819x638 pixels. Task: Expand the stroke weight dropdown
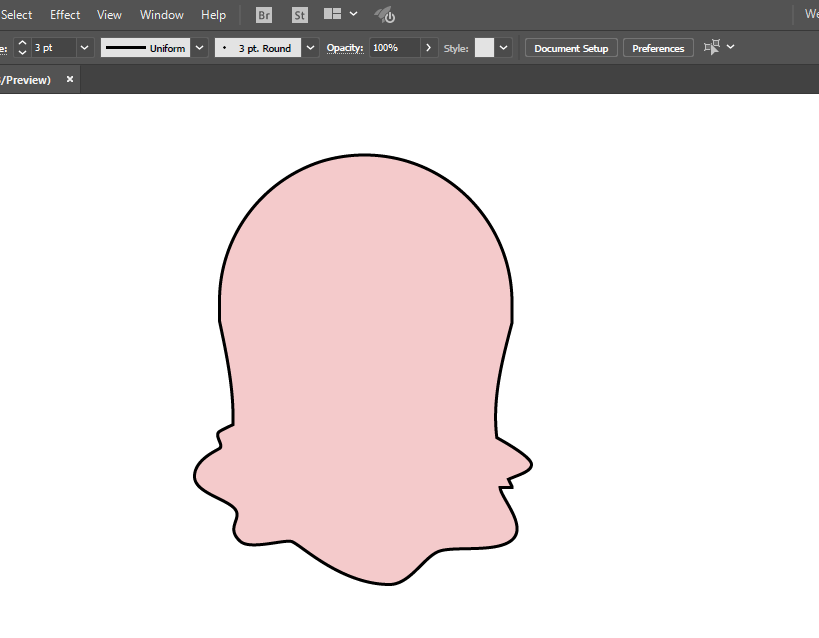85,48
